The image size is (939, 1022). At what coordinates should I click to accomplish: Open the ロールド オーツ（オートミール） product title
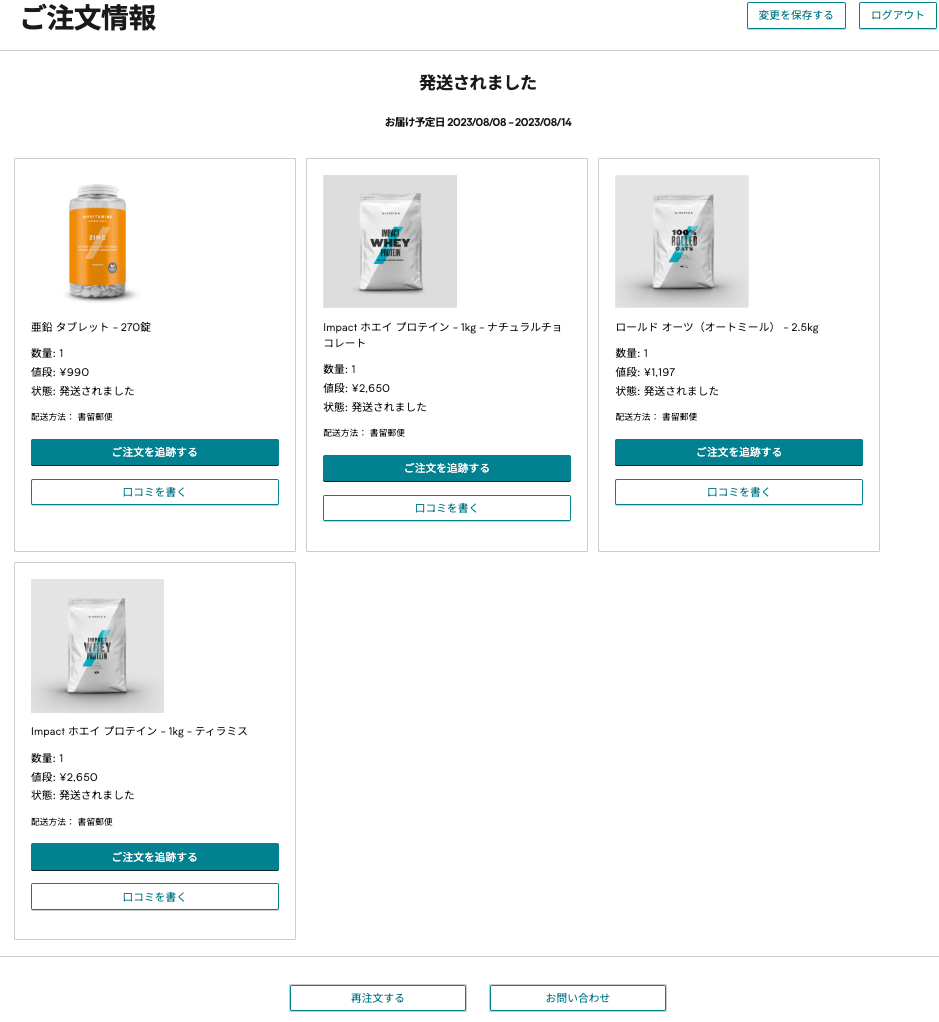(717, 327)
